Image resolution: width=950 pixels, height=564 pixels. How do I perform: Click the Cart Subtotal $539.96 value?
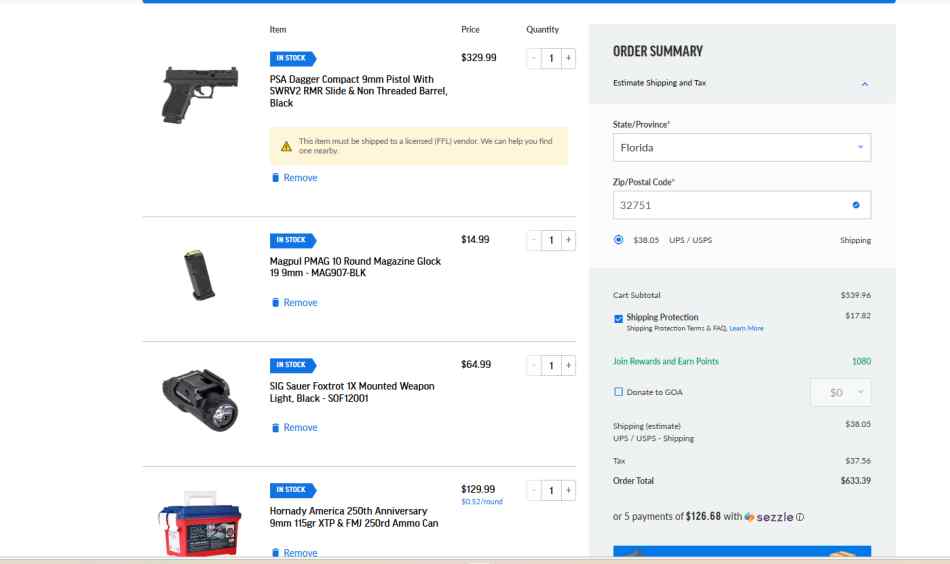tap(855, 295)
